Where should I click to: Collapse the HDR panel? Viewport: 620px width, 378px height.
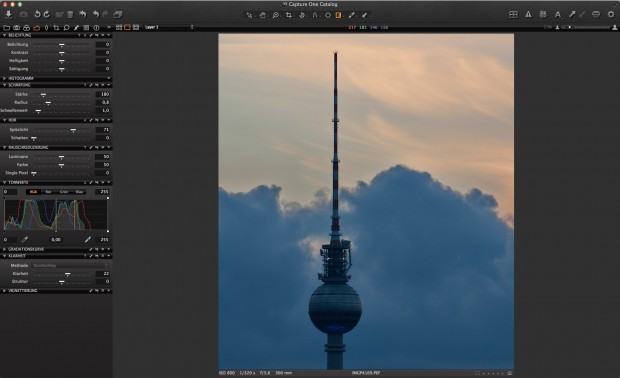pyautogui.click(x=4, y=120)
